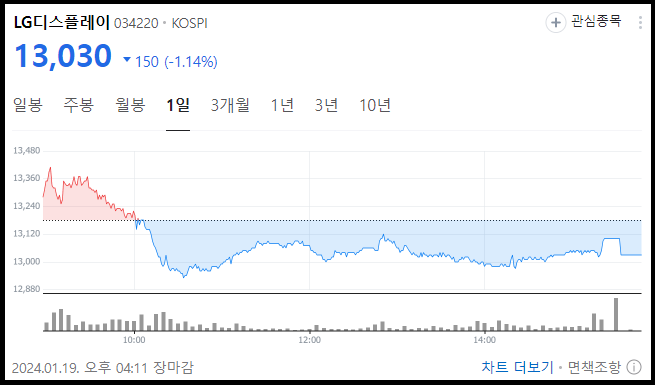Open the 면책조항 disclaimer link
The width and height of the screenshot is (655, 385).
pos(594,367)
